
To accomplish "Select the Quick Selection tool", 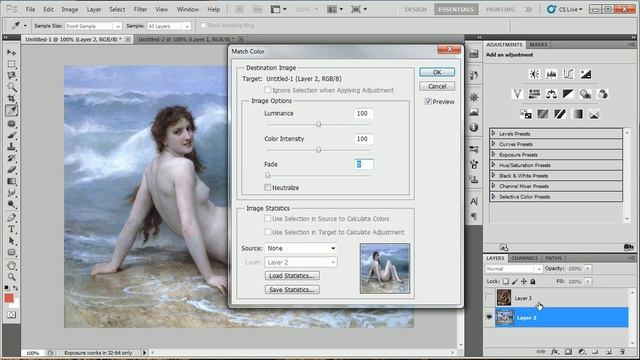I will pos(11,87).
